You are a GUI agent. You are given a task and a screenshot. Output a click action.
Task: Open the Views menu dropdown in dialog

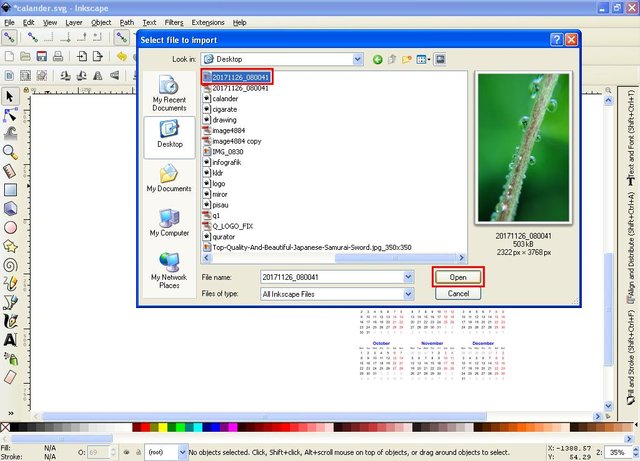click(x=423, y=60)
